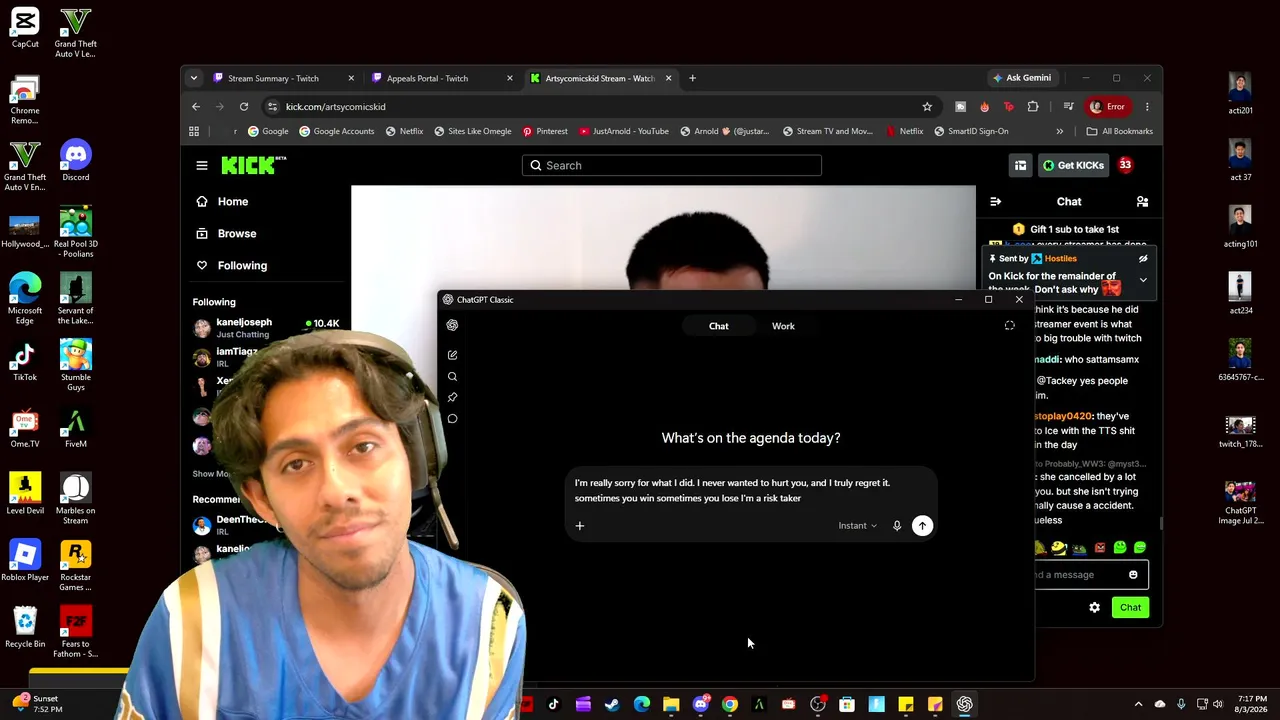This screenshot has height=720, width=1280.
Task: Open Kick chat settings gear
Action: (x=1094, y=608)
